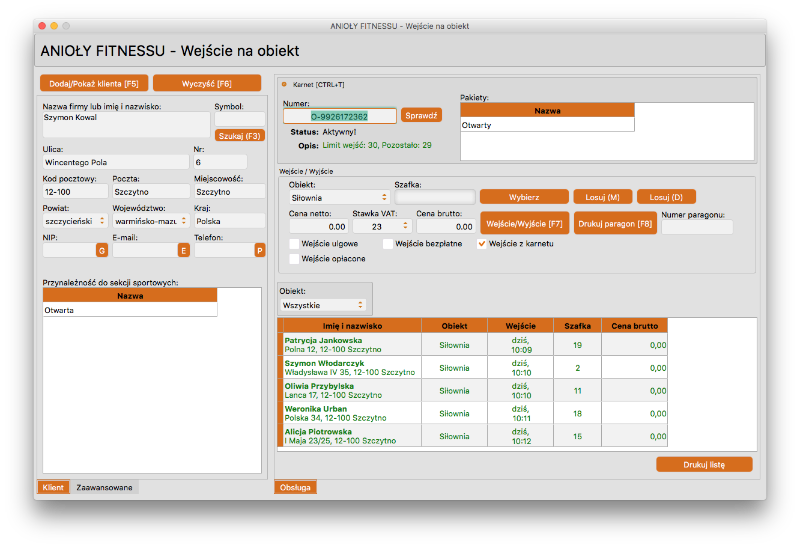Select the Obsługa tab

(x=295, y=488)
